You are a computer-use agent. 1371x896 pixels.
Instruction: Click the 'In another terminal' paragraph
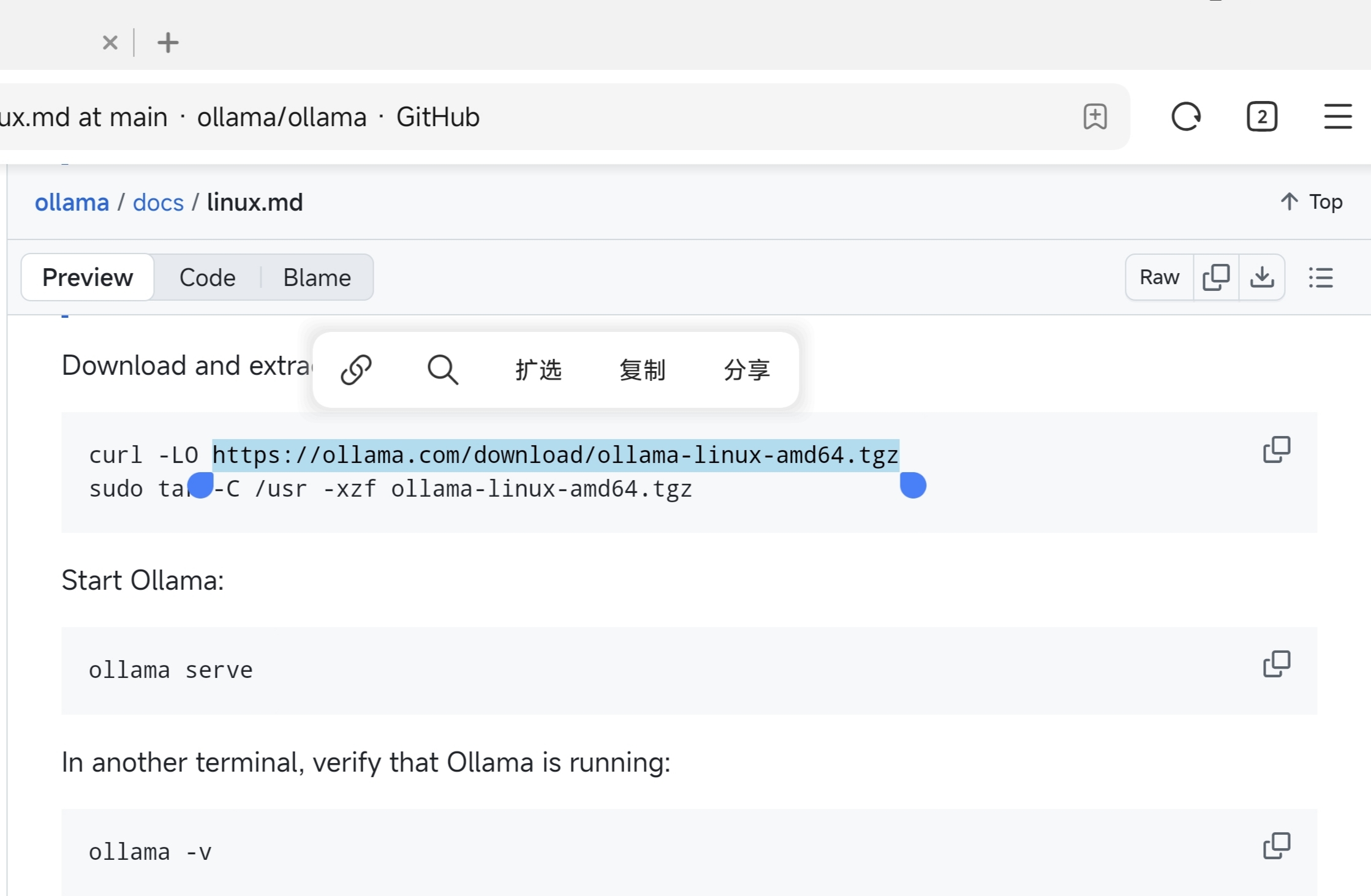pos(366,762)
